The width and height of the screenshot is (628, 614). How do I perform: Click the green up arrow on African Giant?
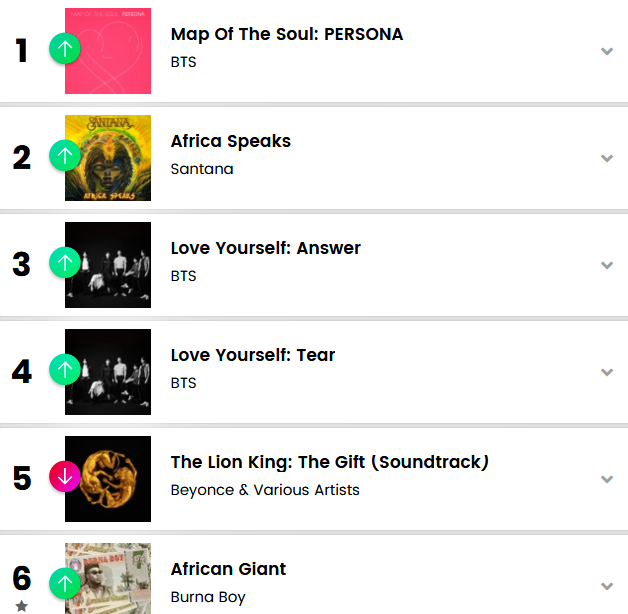65,583
